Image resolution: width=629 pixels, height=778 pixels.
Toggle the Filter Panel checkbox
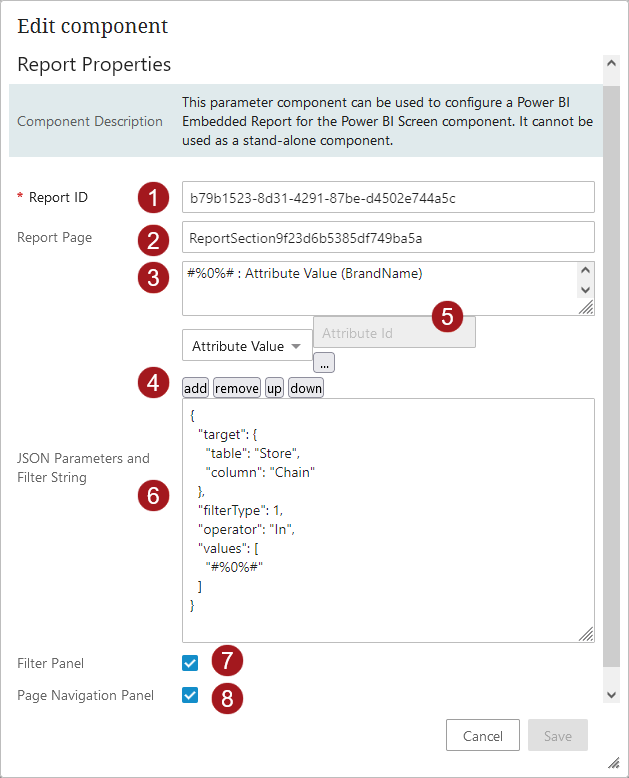coord(190,662)
